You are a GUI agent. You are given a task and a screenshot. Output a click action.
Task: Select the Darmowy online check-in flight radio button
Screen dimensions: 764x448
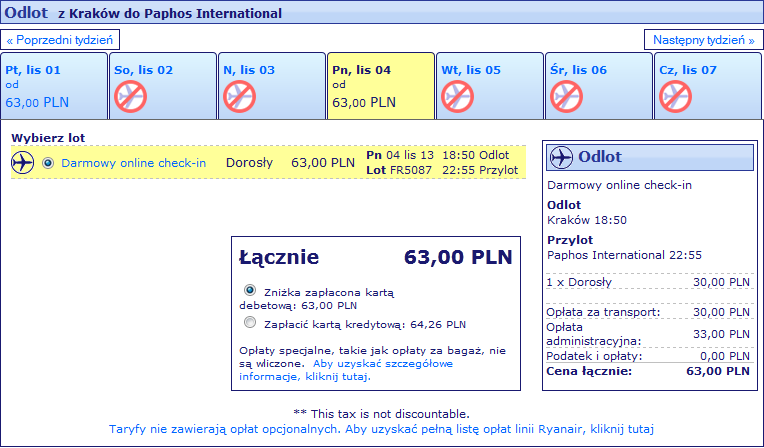point(48,163)
